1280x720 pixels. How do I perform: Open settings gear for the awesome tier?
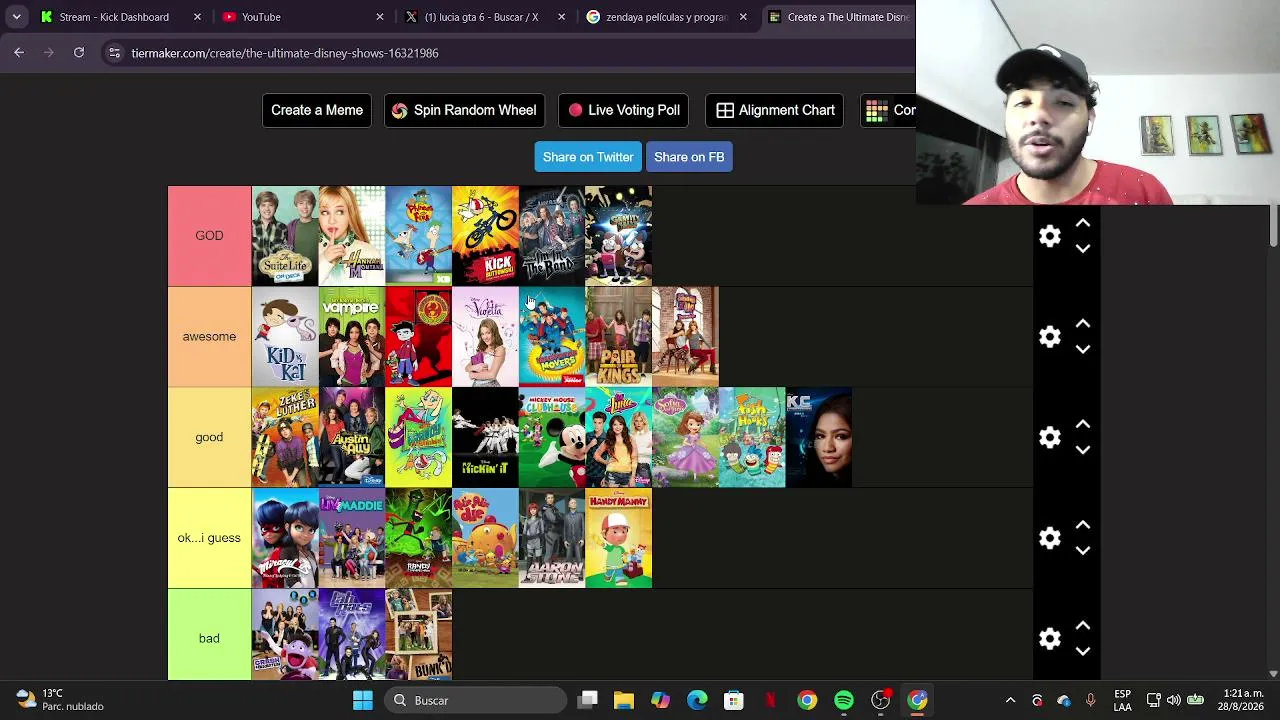(x=1049, y=337)
